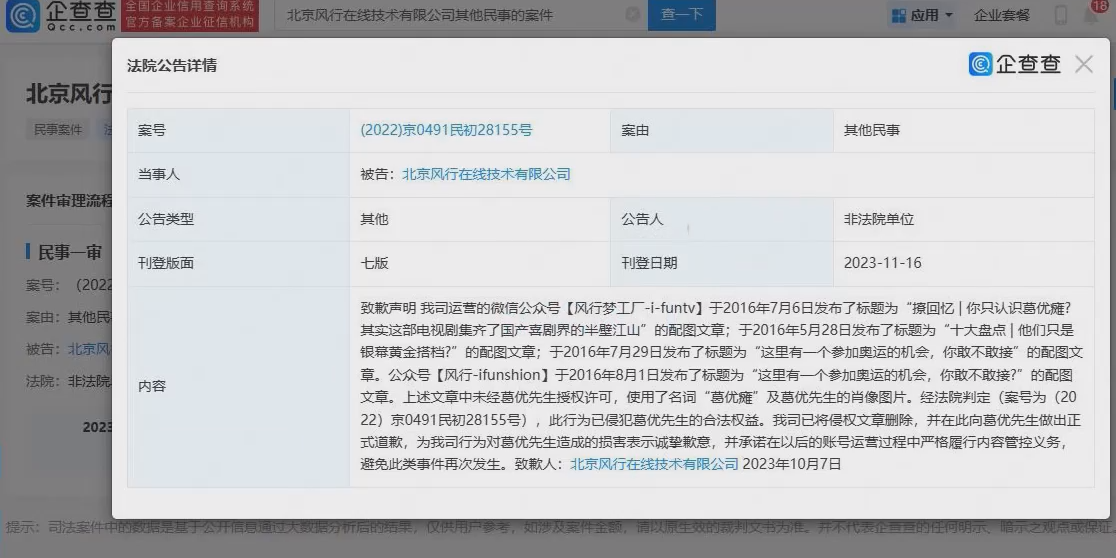This screenshot has height=558, width=1116.
Task: Open the notifications bell with badge 18
Action: pos(1091,13)
